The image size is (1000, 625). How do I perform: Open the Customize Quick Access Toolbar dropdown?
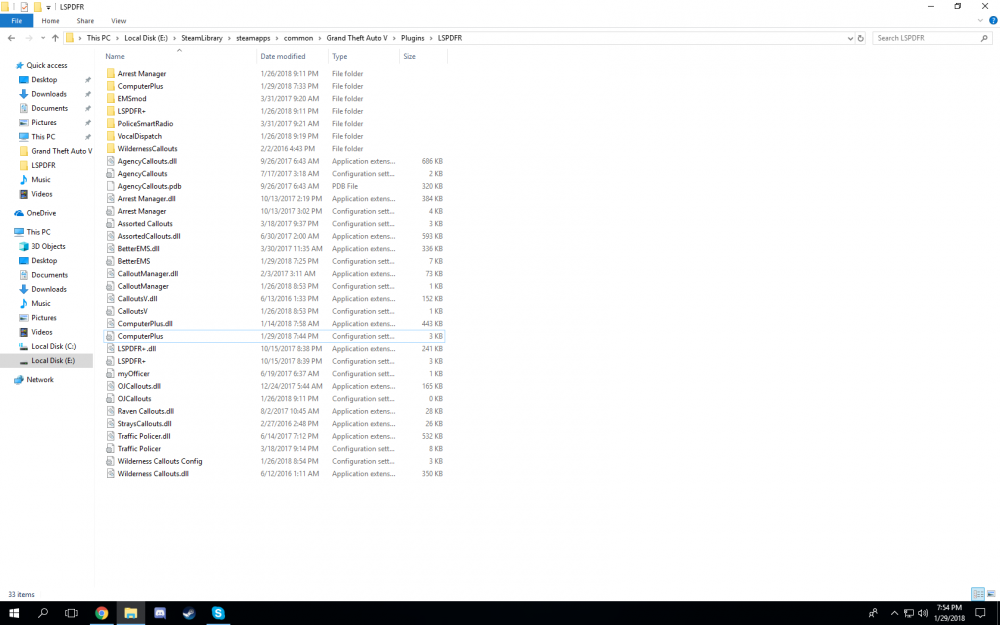click(x=48, y=8)
